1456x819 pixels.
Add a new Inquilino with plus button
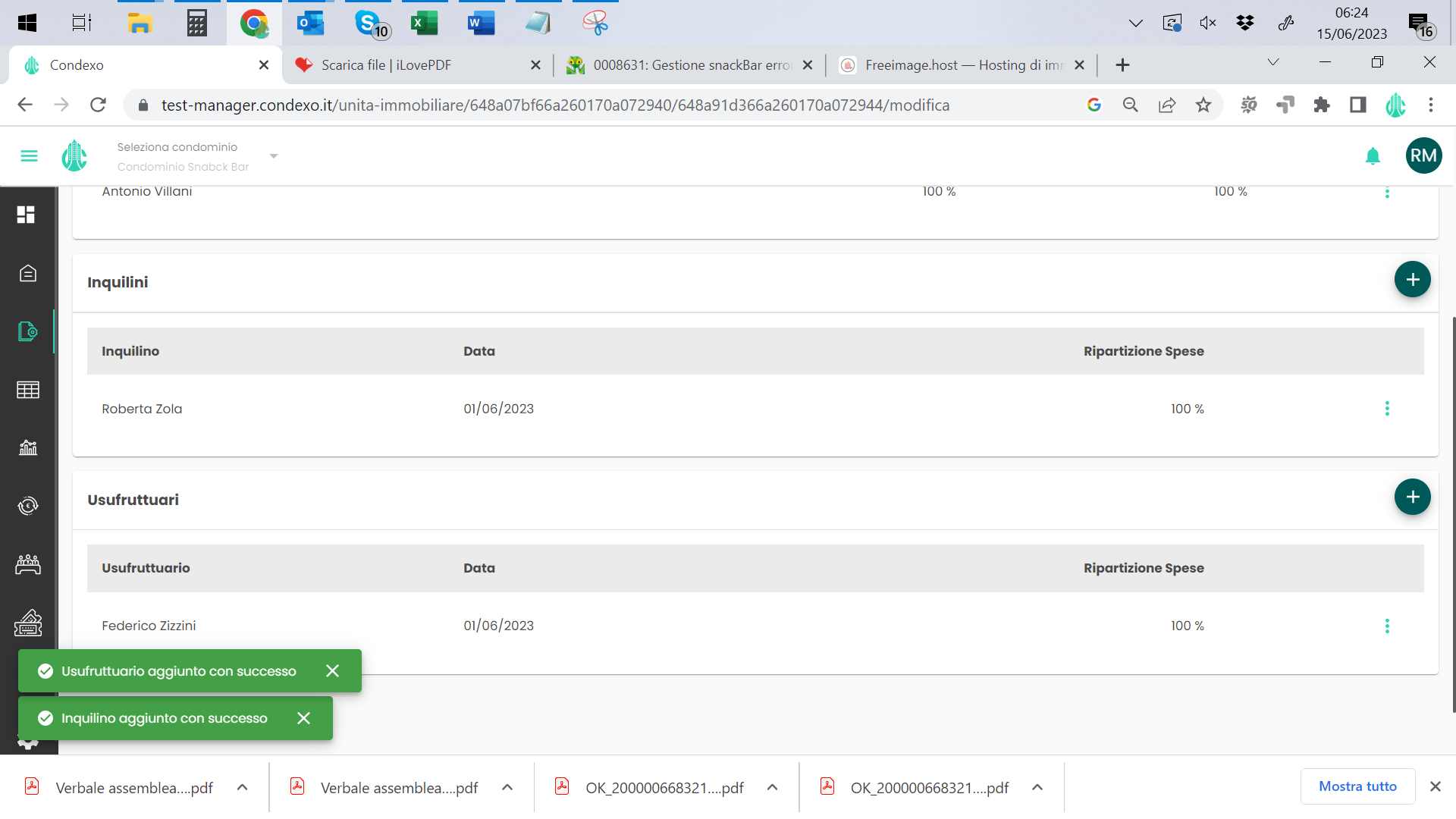pyautogui.click(x=1412, y=279)
